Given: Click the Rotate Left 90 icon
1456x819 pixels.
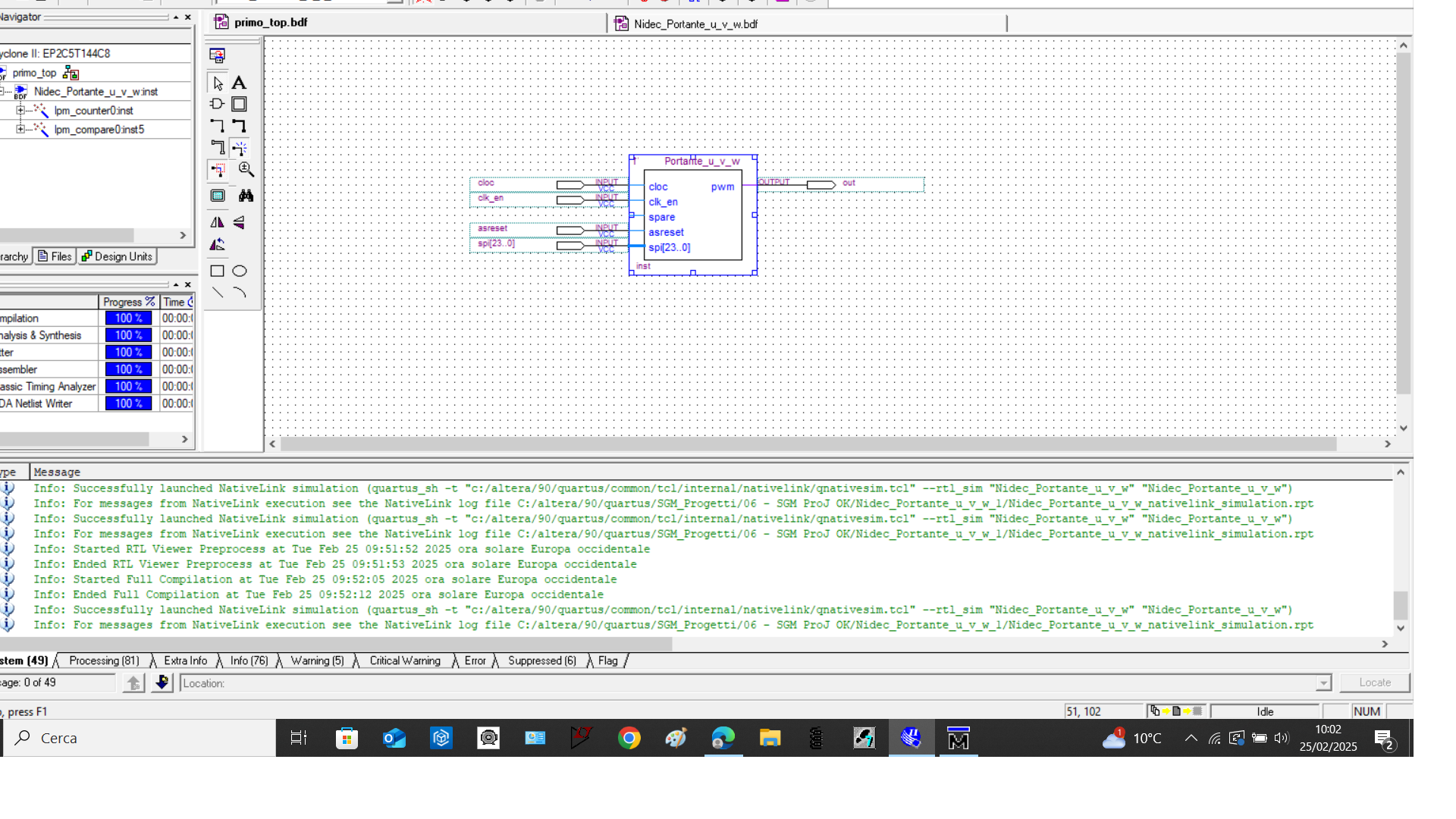Looking at the screenshot, I should point(218,244).
